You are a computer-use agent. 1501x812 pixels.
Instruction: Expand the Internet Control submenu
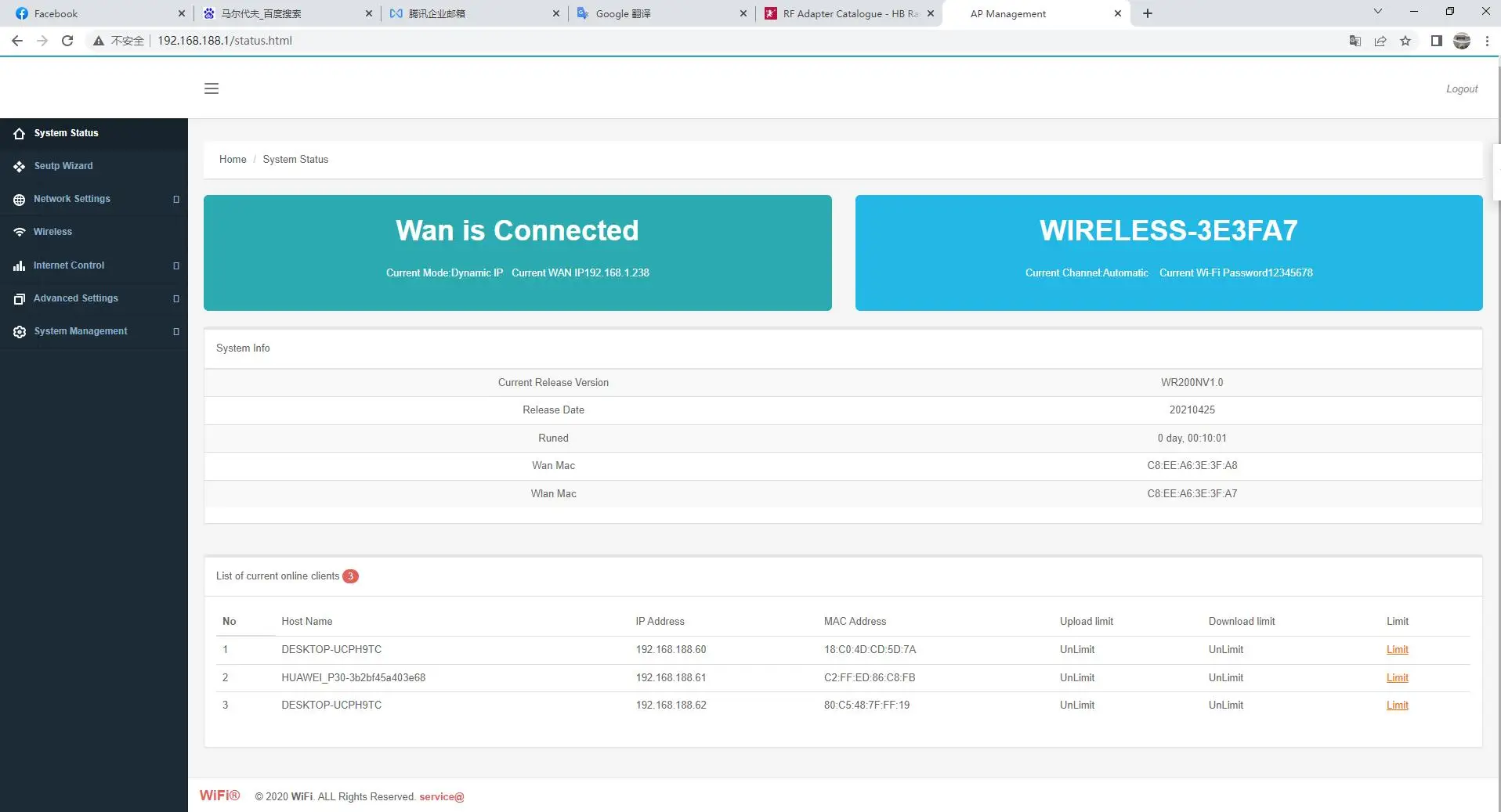pos(176,266)
